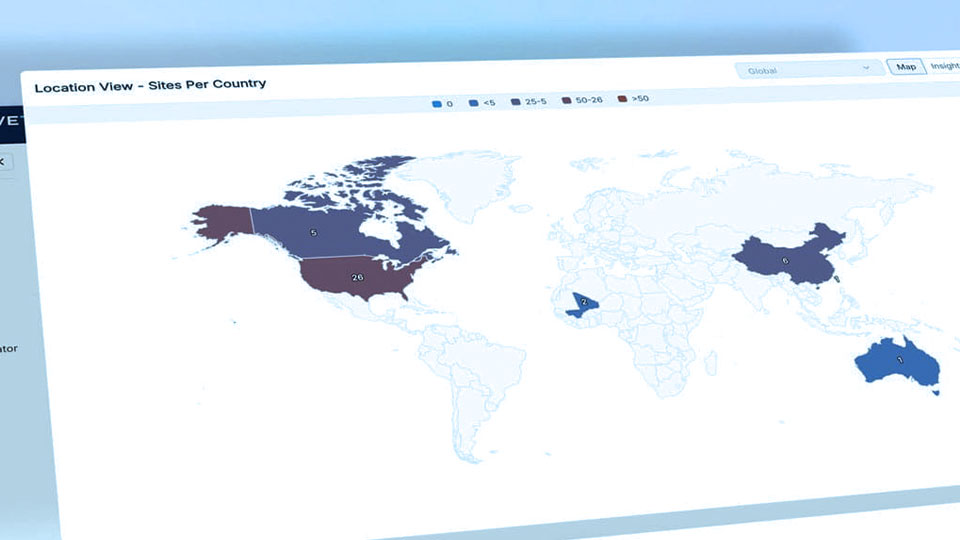Select Australia labeled 1 on the map

[899, 360]
